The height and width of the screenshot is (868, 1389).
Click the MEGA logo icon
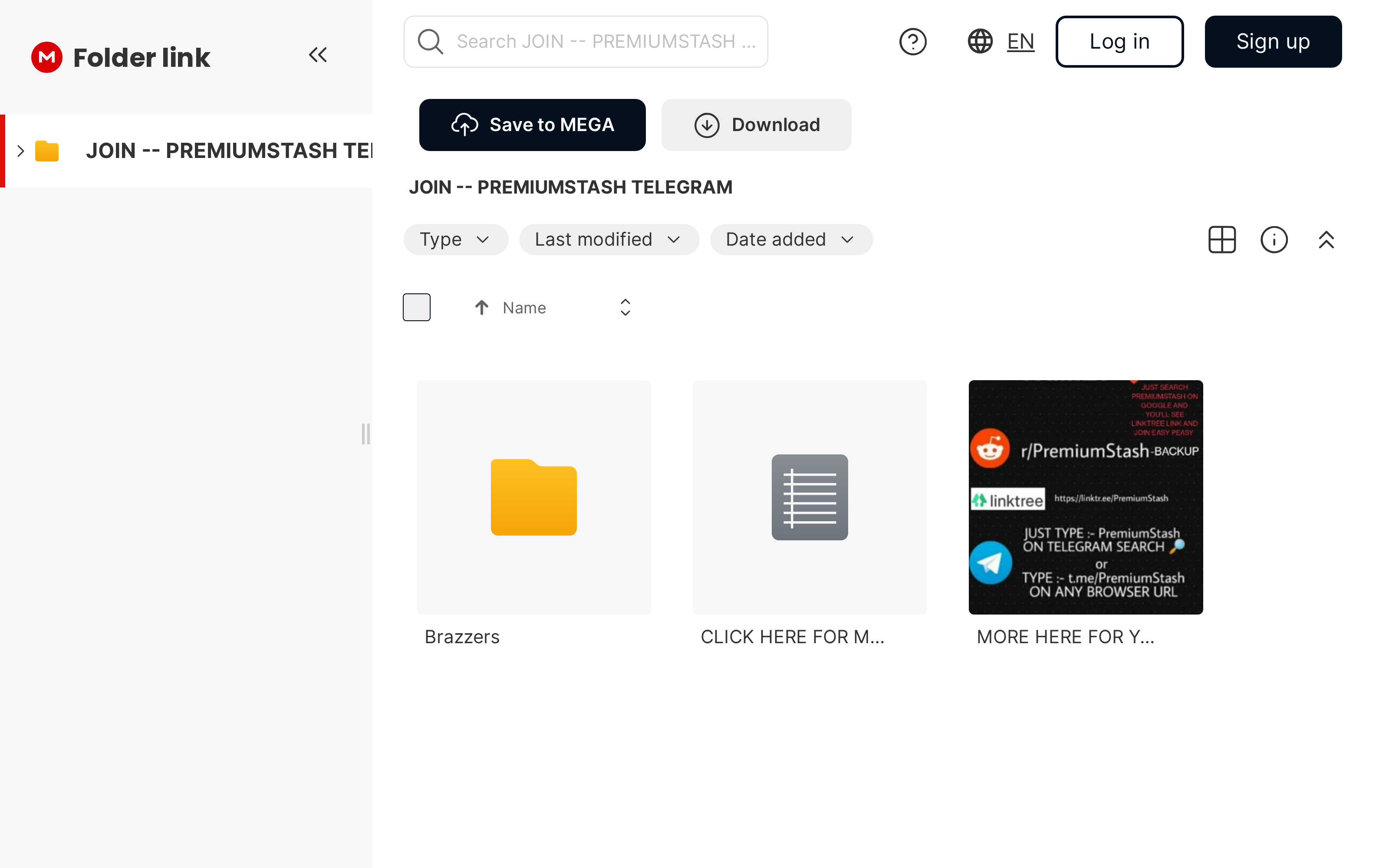(x=46, y=57)
